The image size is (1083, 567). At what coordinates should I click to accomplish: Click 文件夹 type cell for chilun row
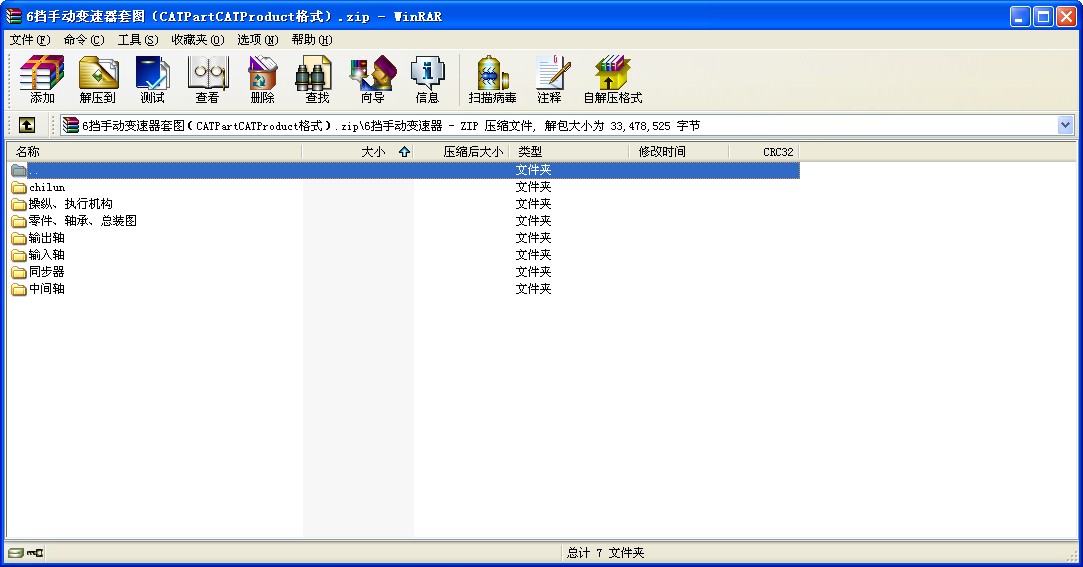tap(533, 187)
